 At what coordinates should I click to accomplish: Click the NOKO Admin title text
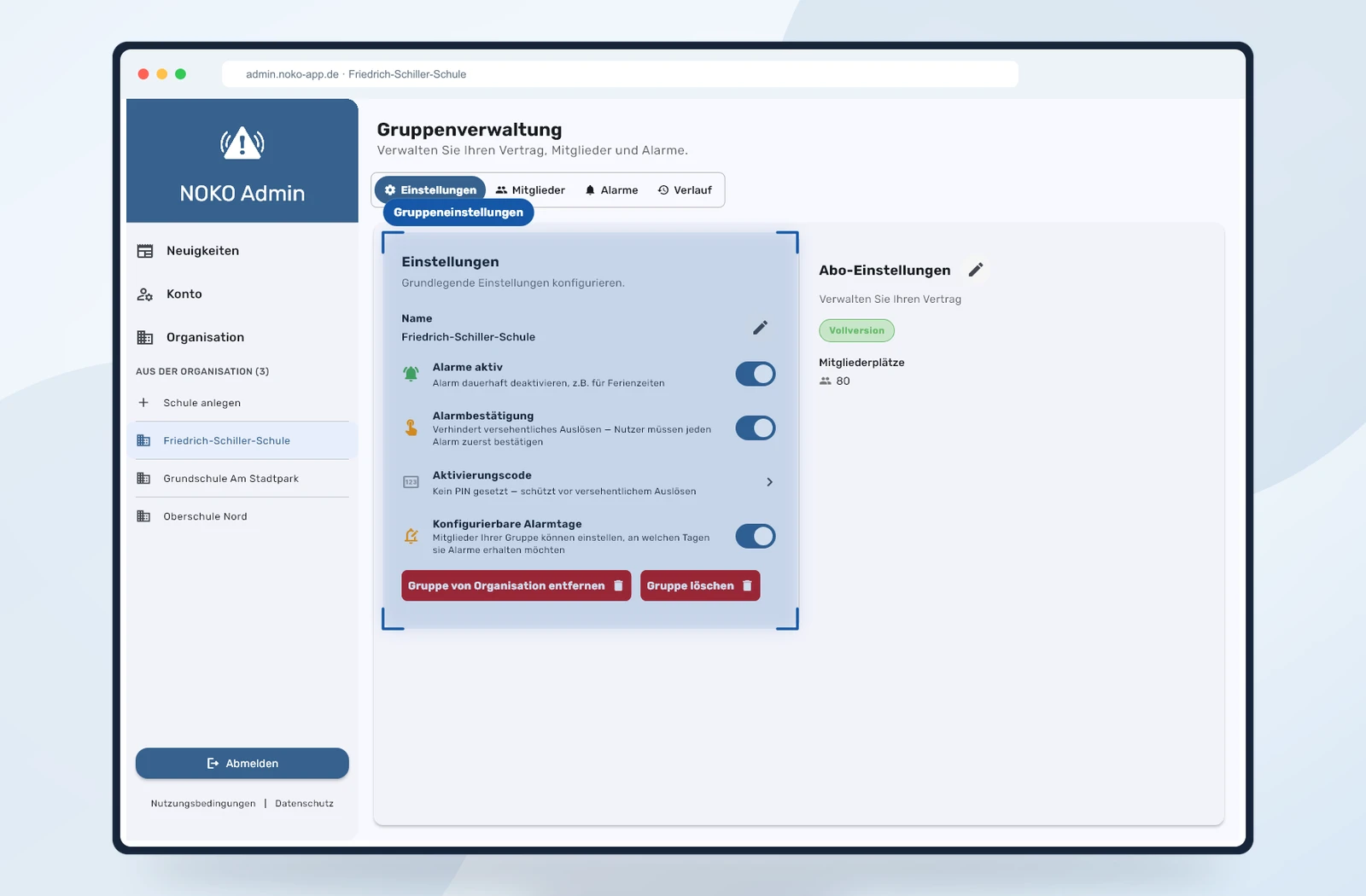pos(242,193)
